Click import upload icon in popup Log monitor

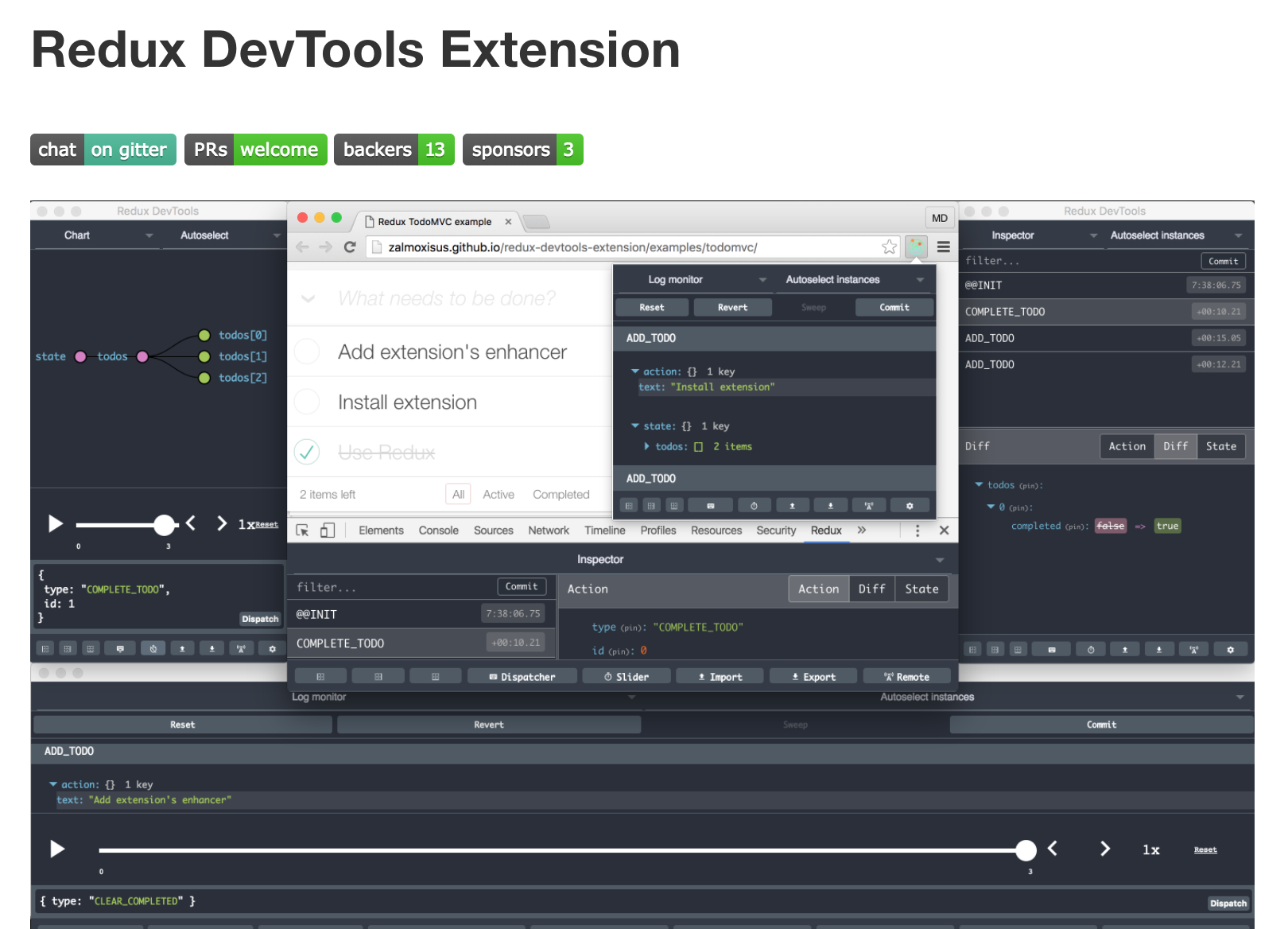[x=792, y=506]
